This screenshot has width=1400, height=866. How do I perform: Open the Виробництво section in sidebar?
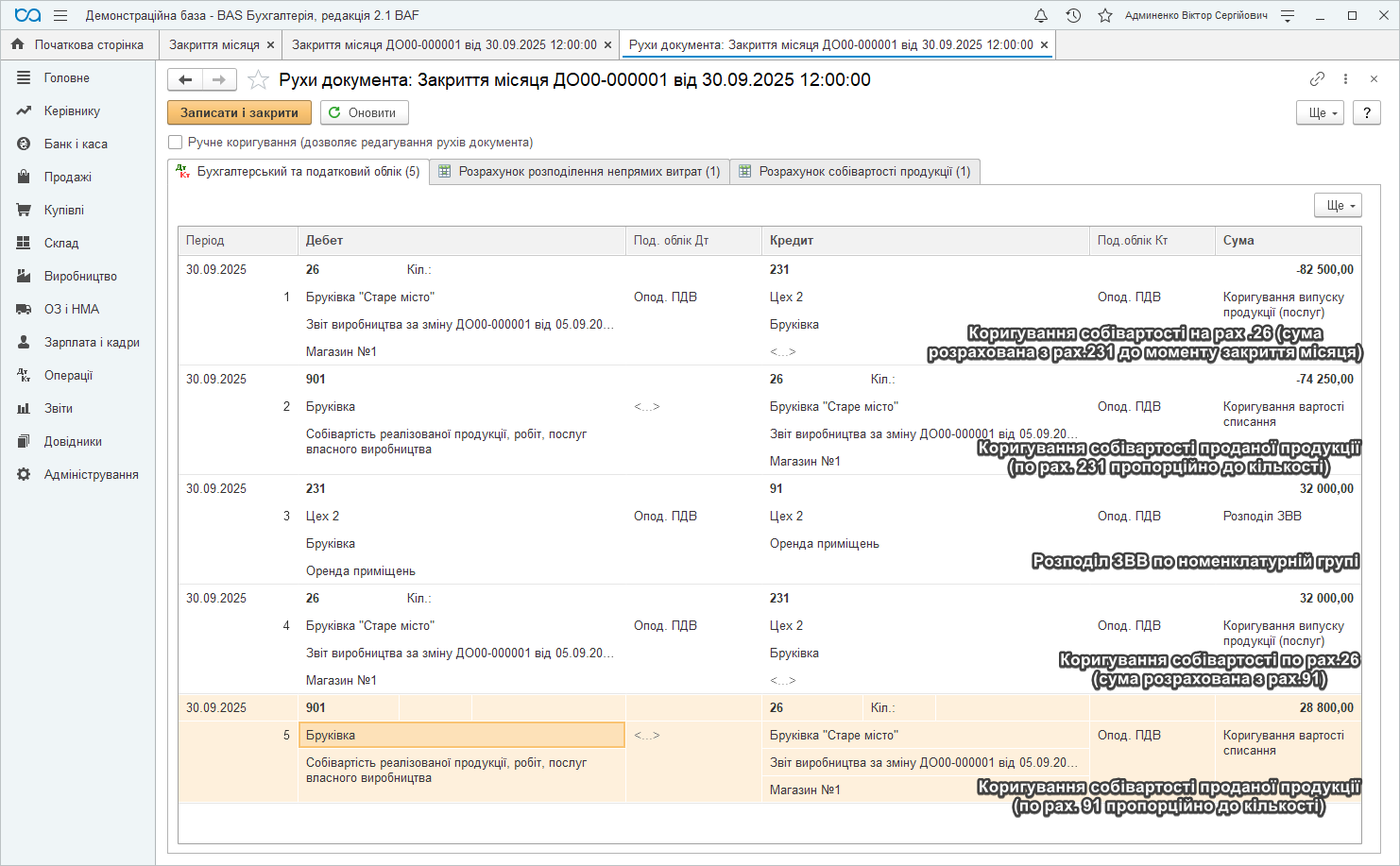(80, 277)
